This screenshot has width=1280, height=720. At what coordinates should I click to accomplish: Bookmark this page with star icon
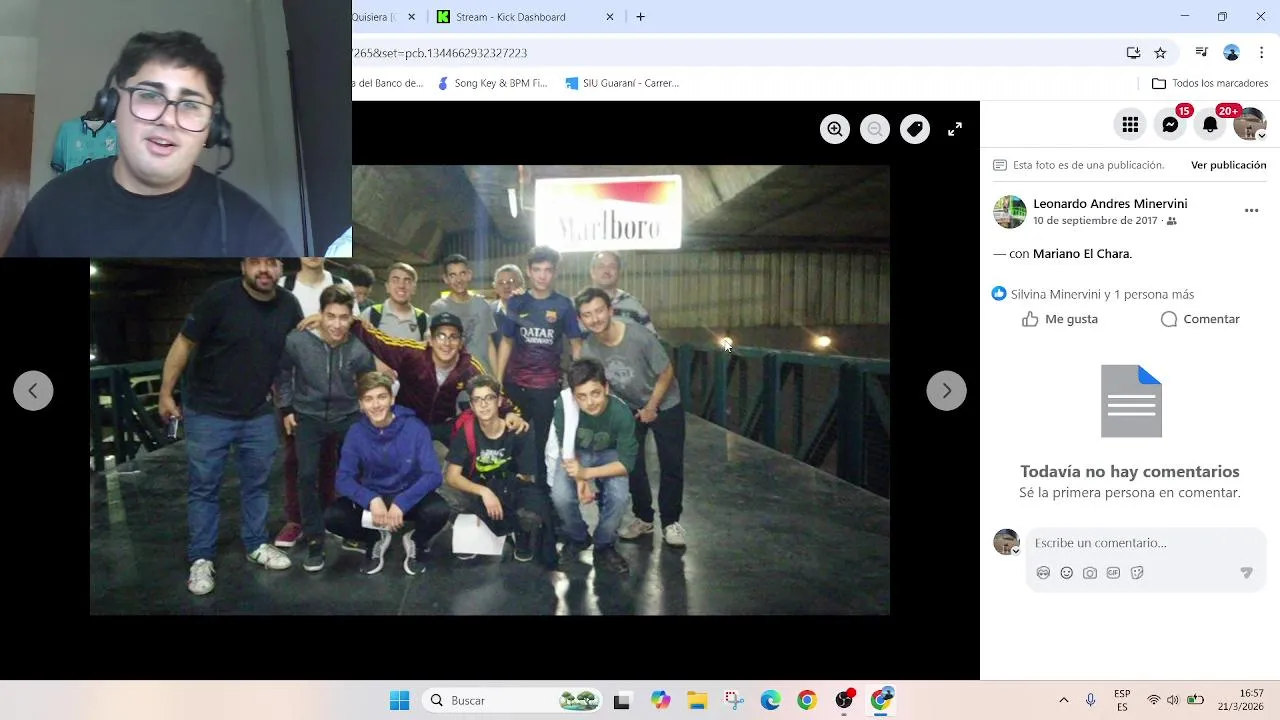coord(1160,53)
